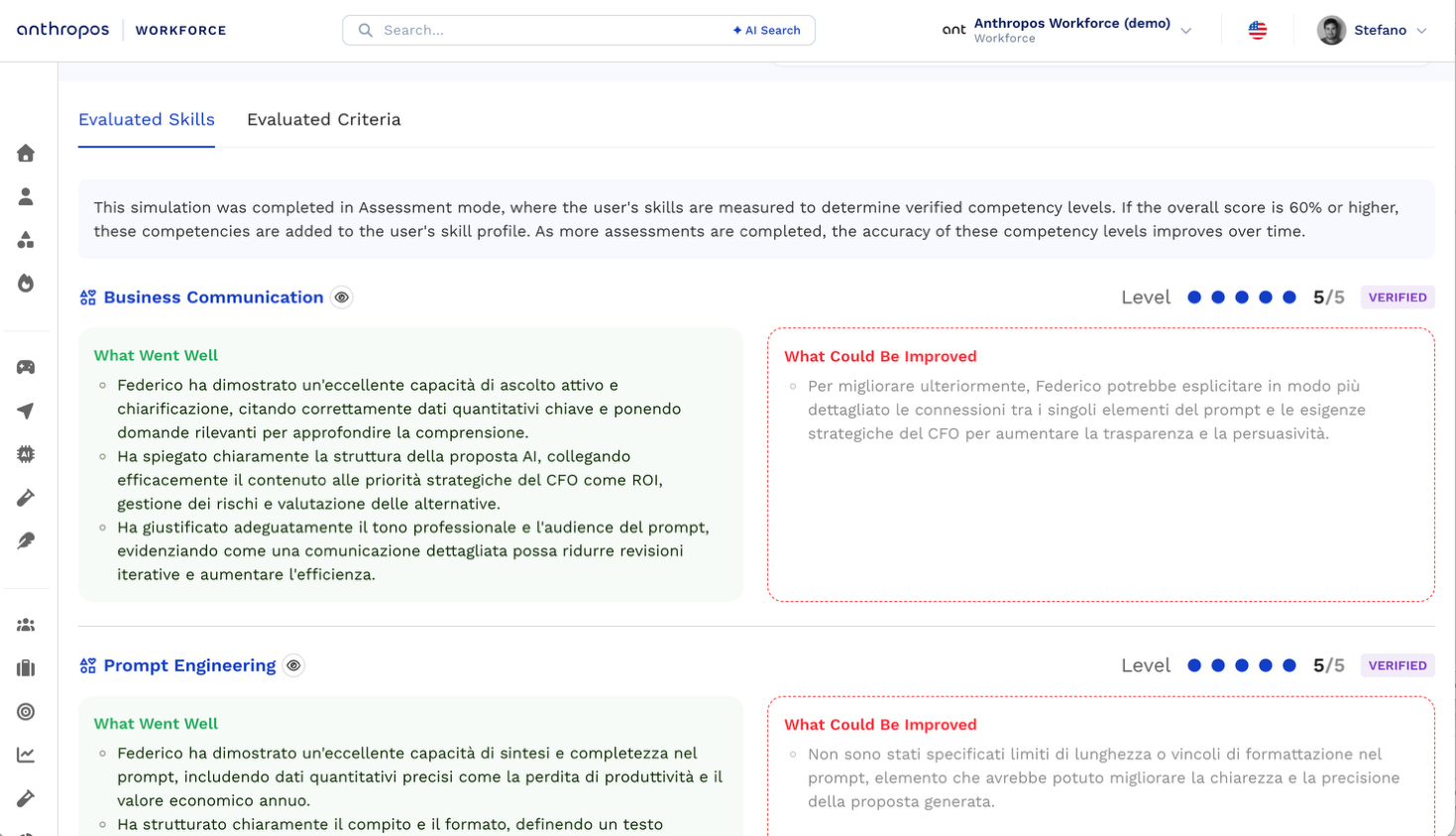Click the 5/5 score for Prompt Engineering

coord(1329,665)
